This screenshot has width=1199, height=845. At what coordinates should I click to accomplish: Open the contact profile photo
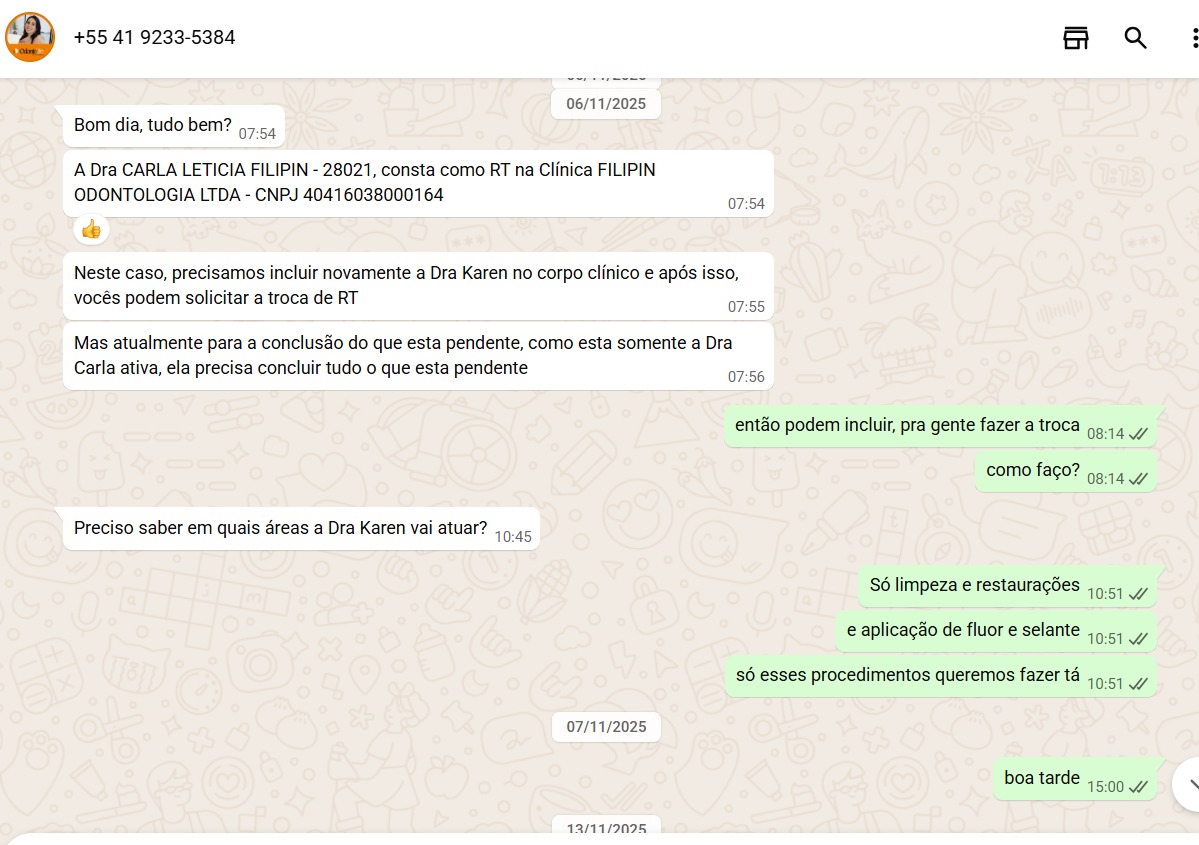[x=30, y=37]
